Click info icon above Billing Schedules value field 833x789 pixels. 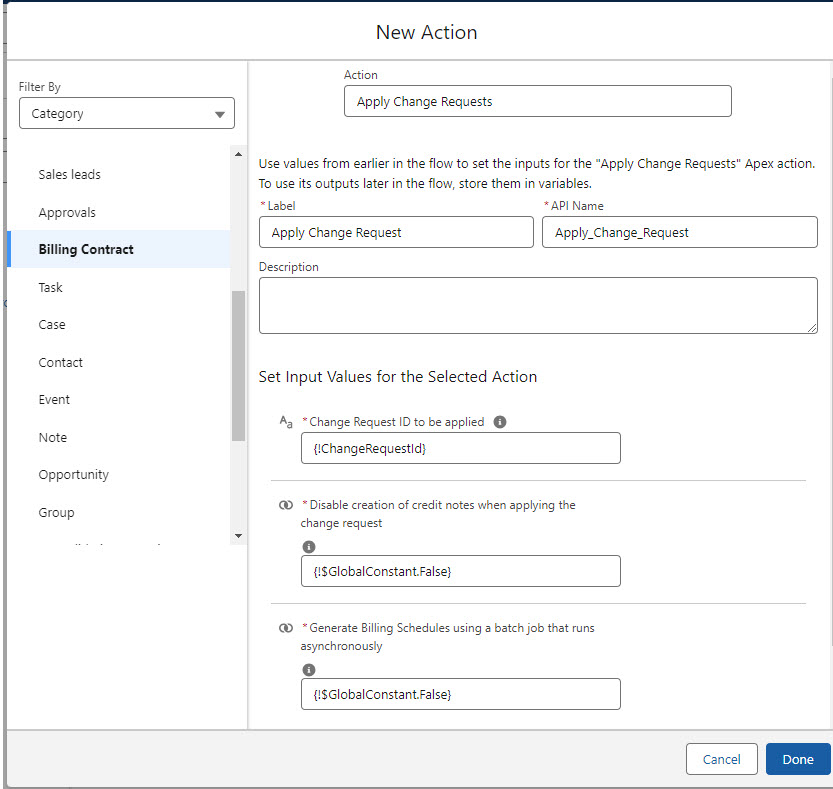coord(308,670)
